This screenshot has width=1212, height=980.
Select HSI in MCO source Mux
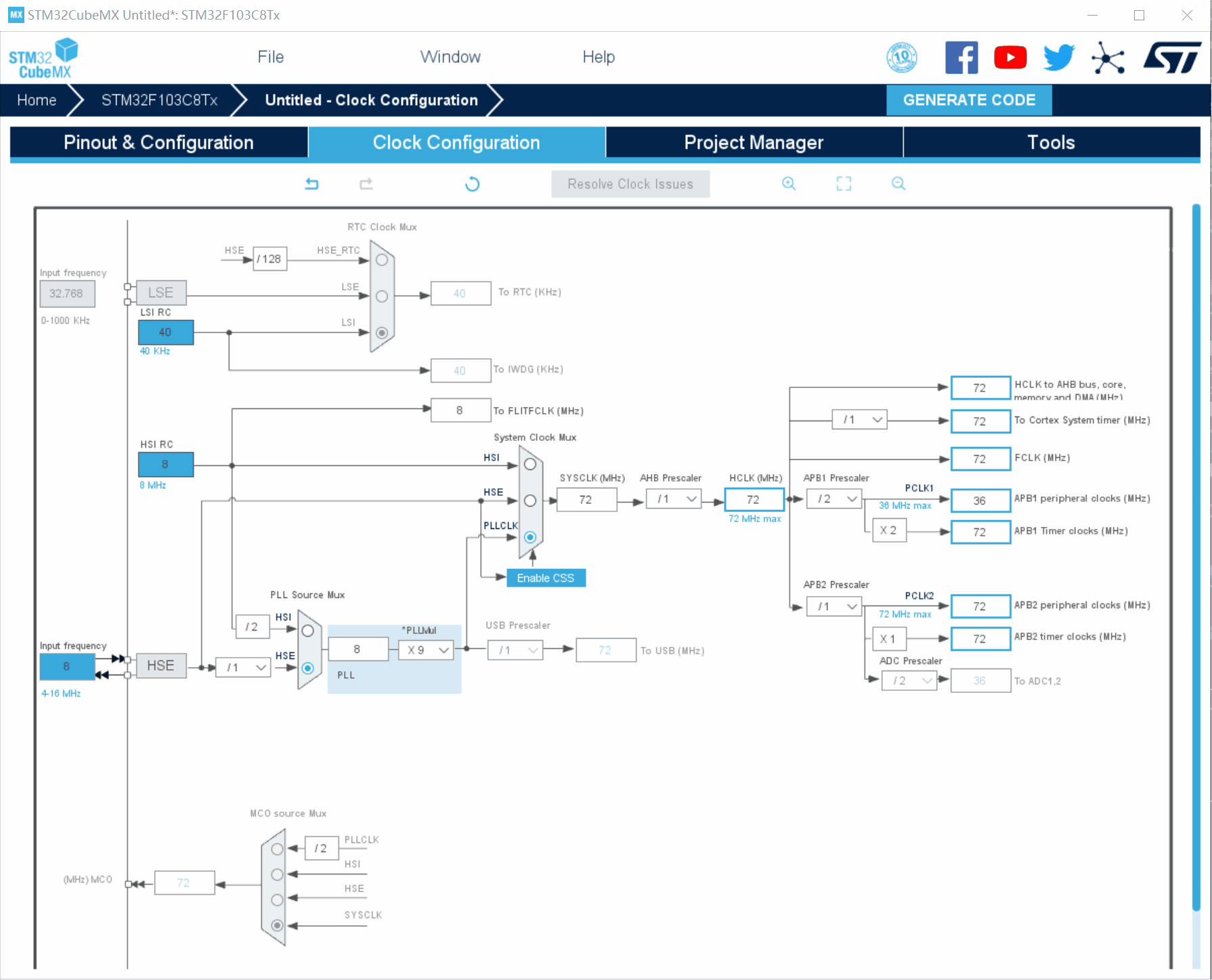pos(277,874)
